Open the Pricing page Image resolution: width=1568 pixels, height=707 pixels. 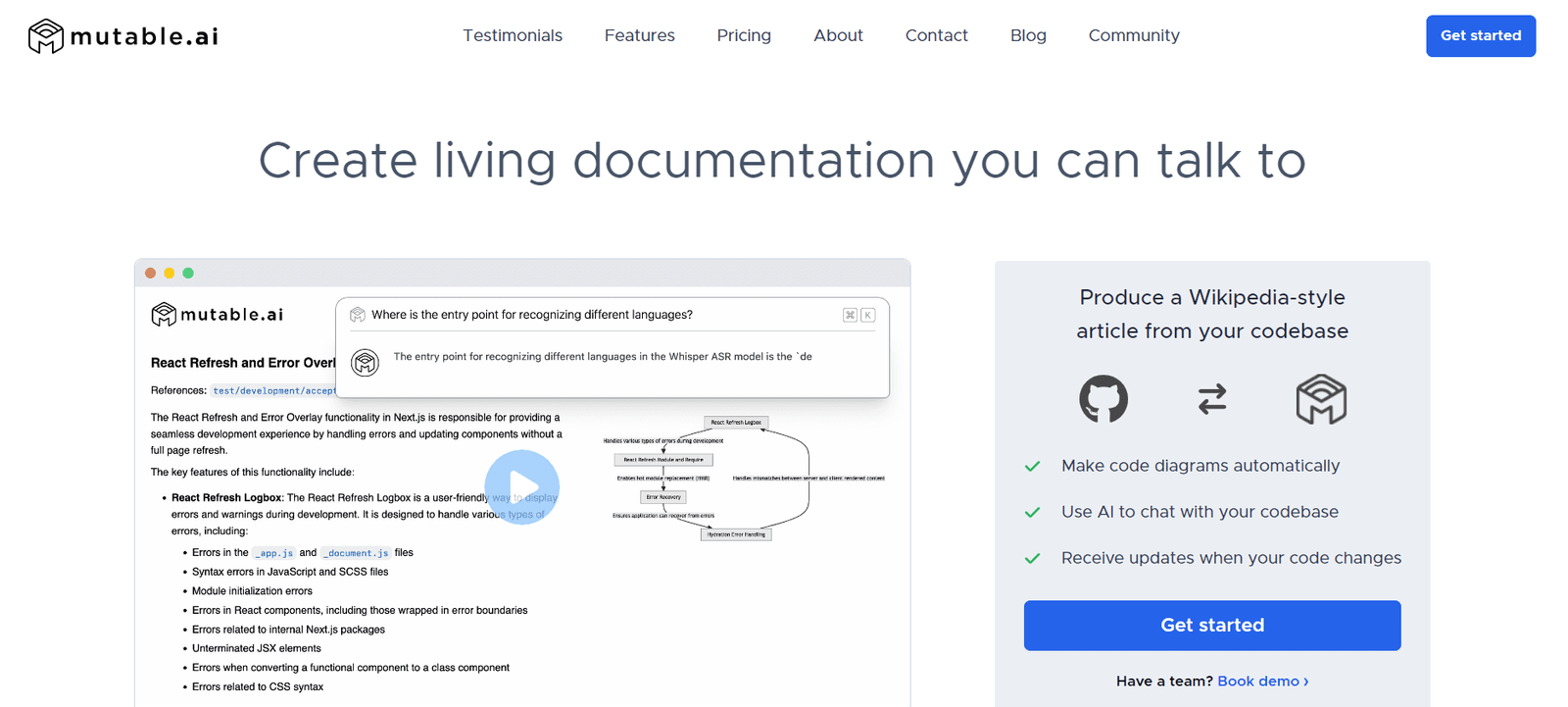point(744,35)
